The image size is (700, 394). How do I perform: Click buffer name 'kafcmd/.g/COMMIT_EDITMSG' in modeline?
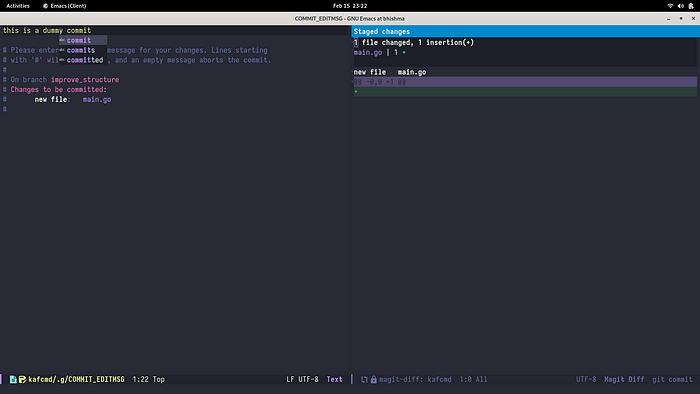tap(76, 379)
